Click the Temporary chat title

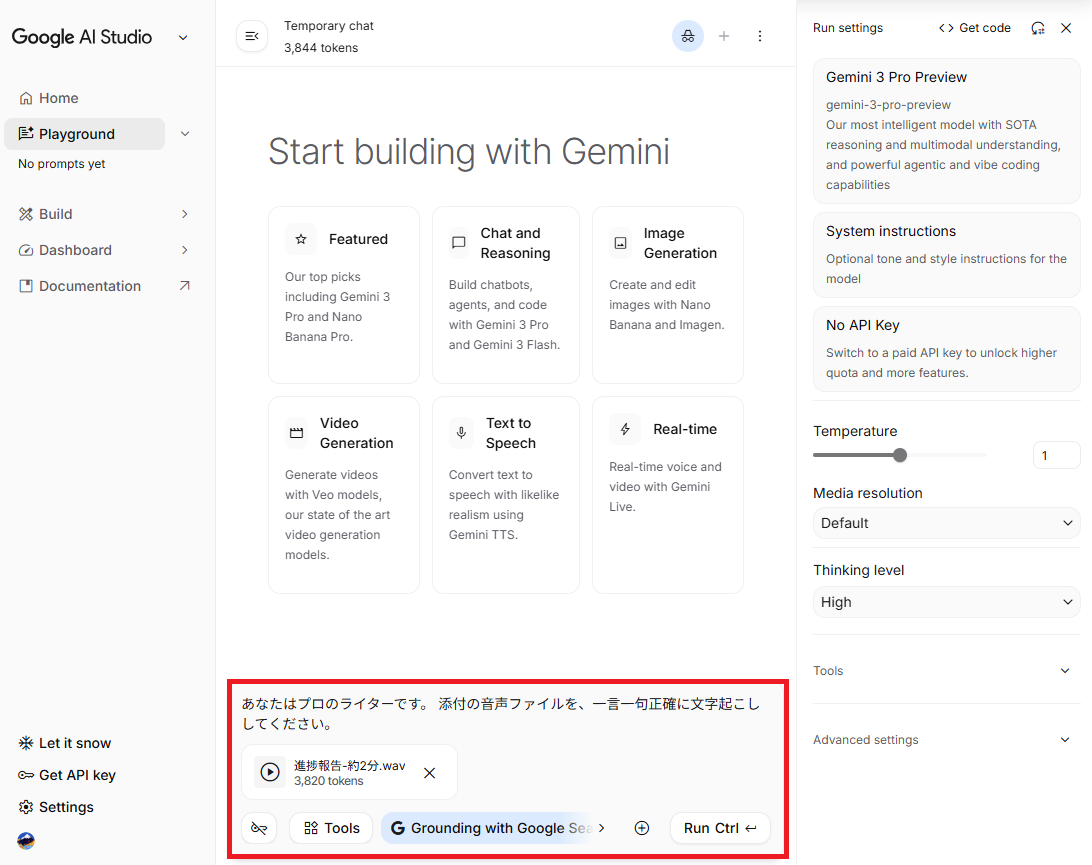(329, 26)
